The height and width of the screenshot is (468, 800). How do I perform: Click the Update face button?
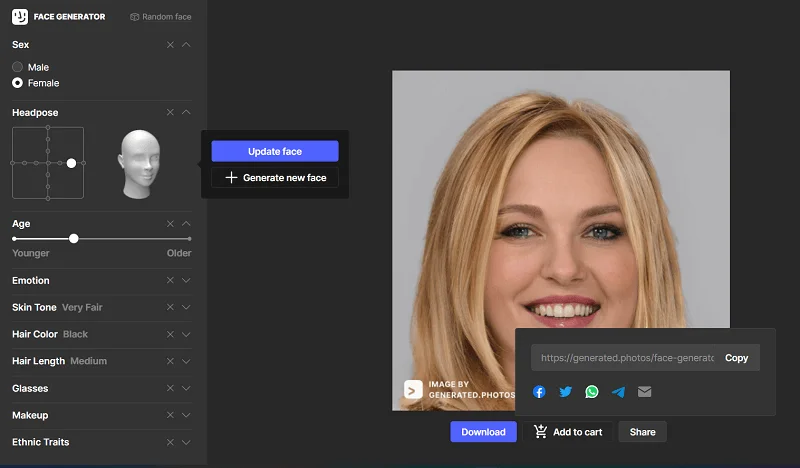[x=275, y=152]
